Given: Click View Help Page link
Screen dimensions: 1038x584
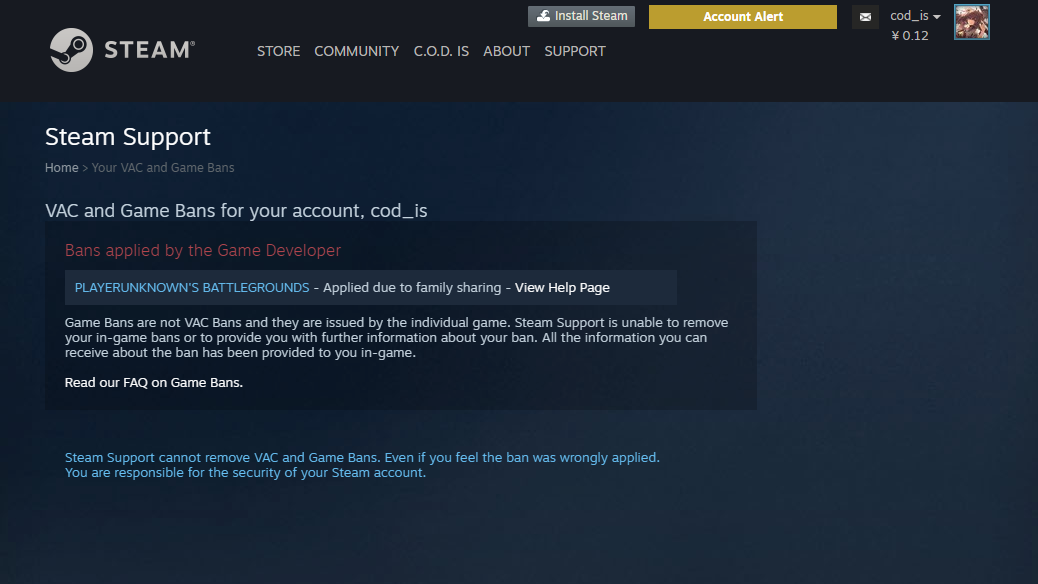Looking at the screenshot, I should [x=562, y=287].
